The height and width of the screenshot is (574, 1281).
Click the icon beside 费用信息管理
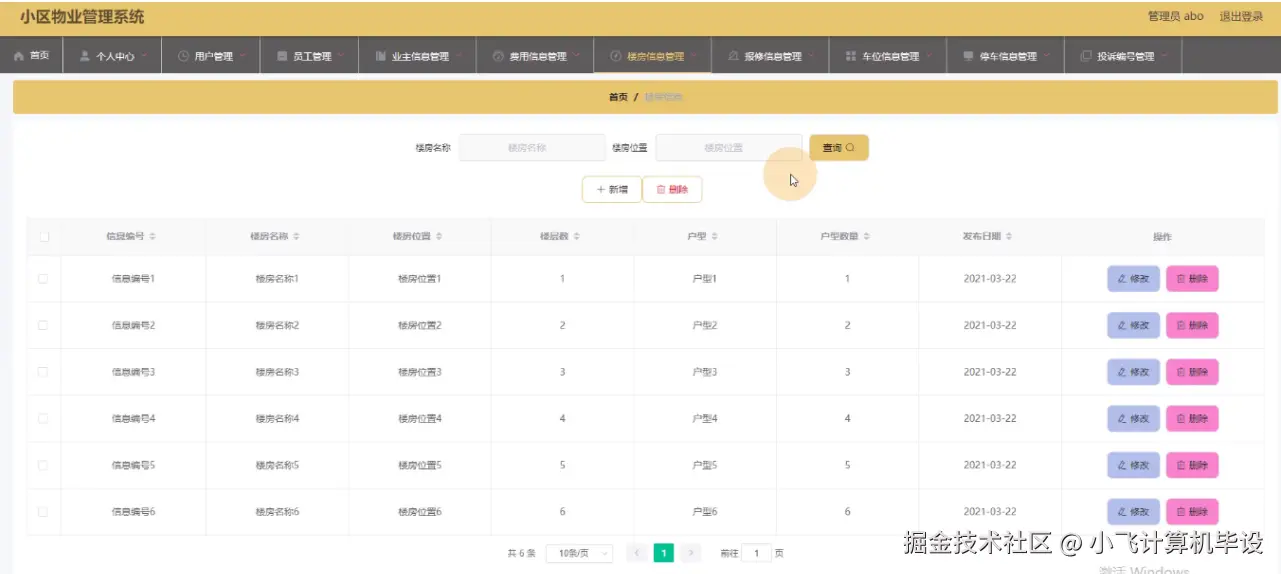click(x=498, y=56)
